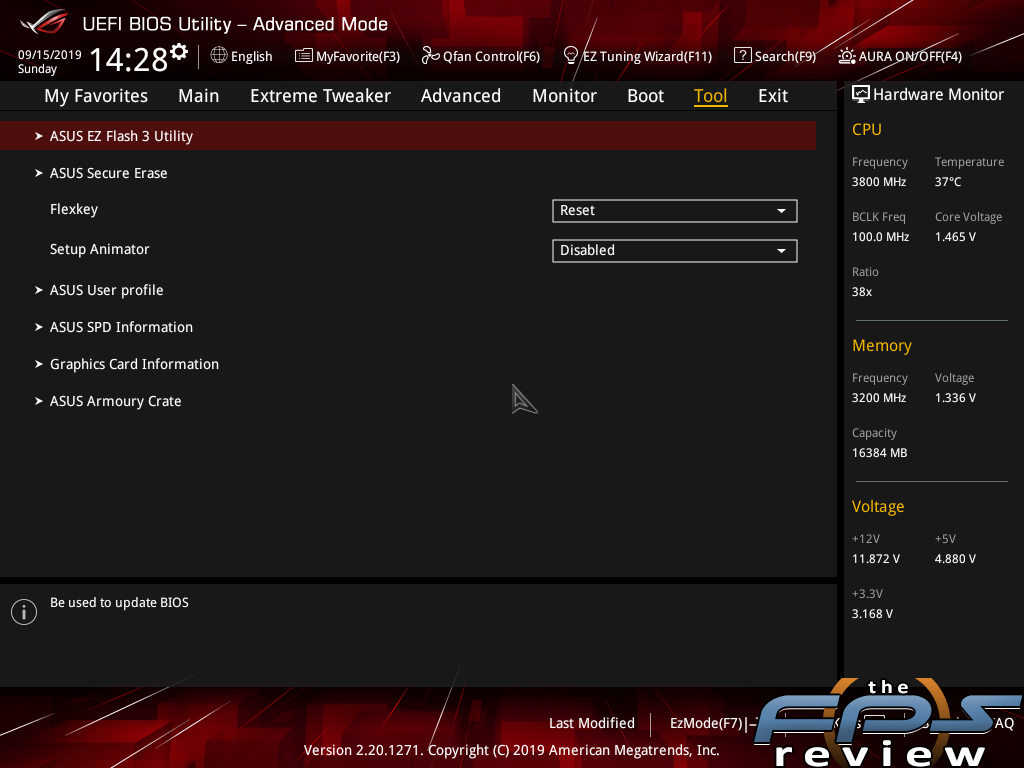Click the BIOS version copyright text

coord(511,750)
